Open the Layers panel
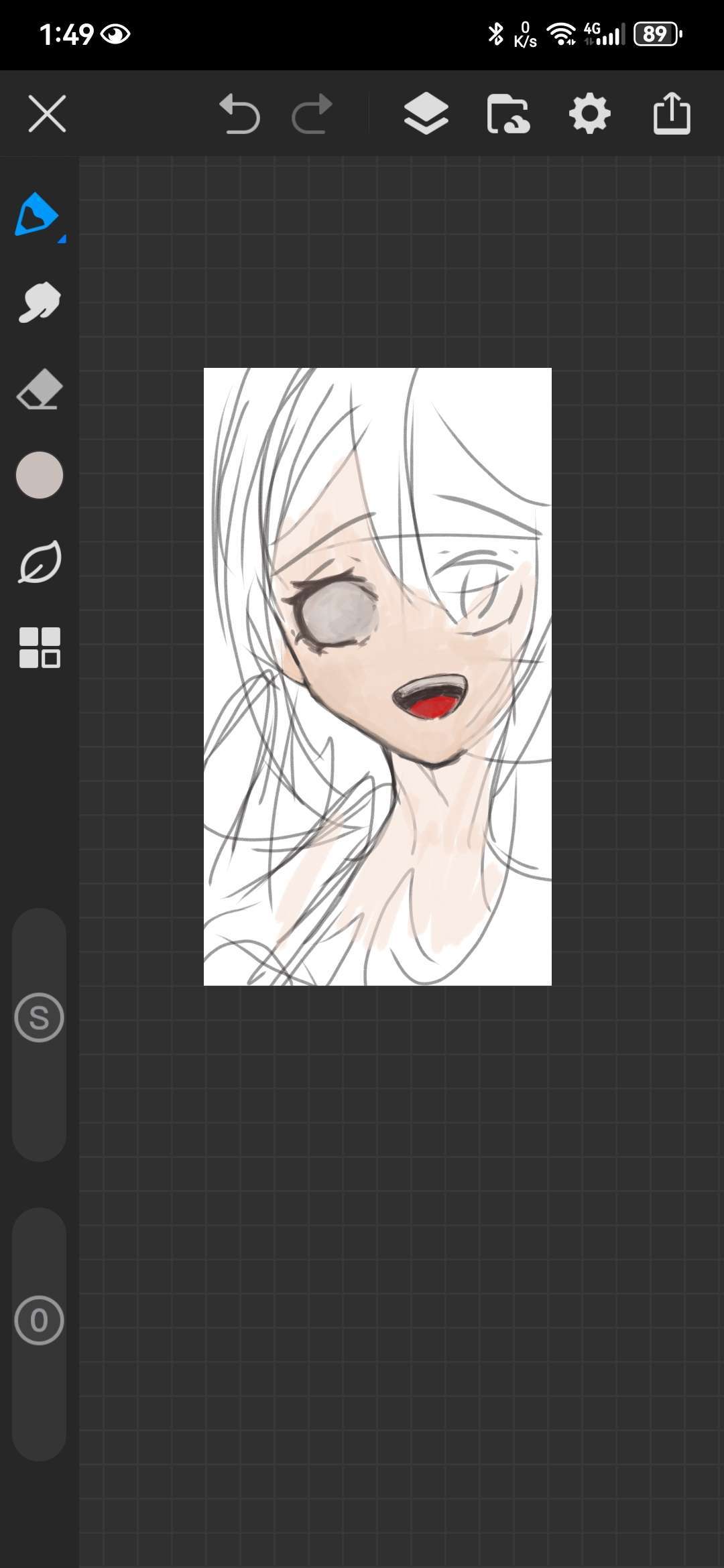Screen dimensions: 724x1568 (426, 114)
